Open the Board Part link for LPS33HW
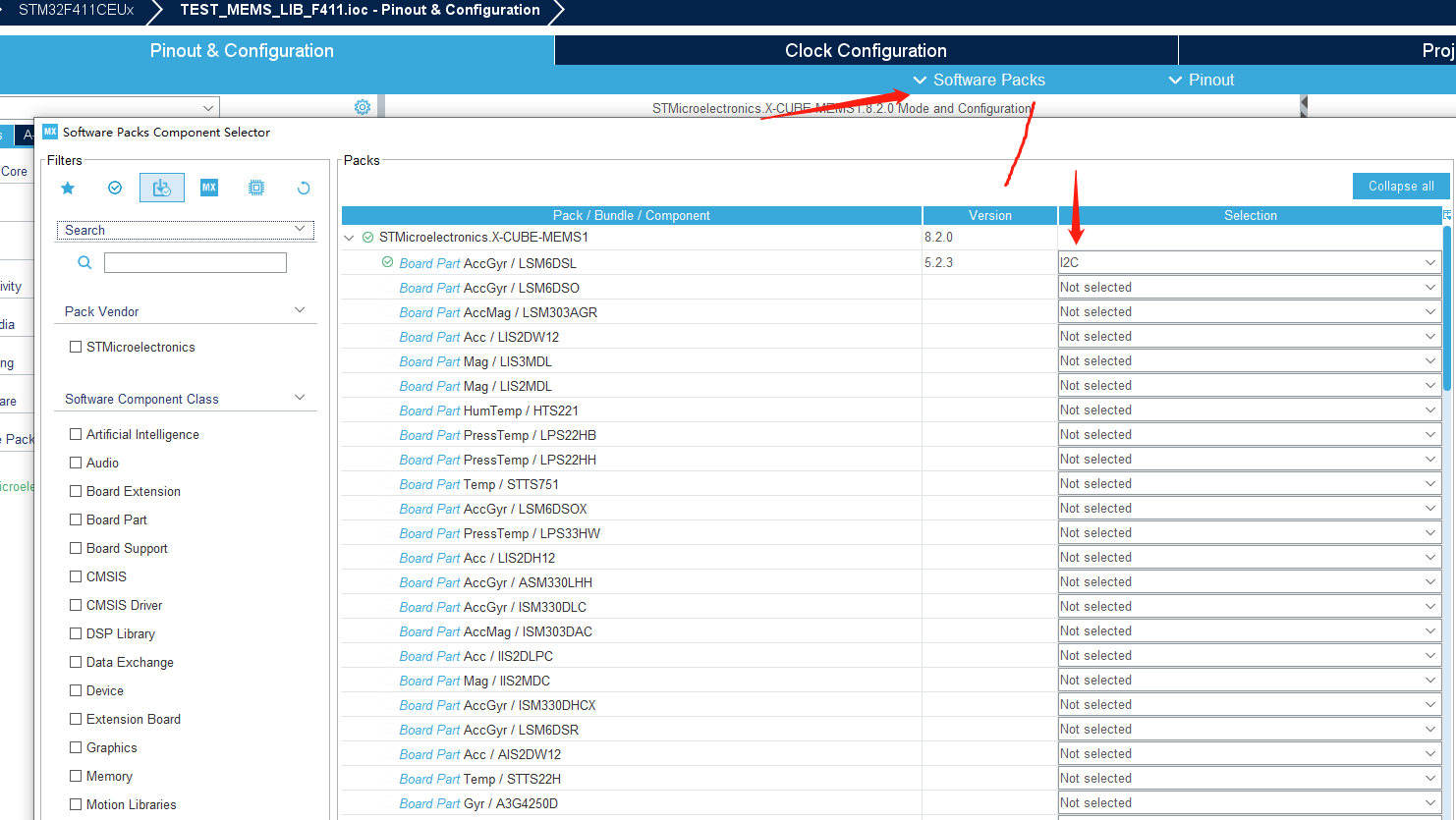 coord(429,533)
